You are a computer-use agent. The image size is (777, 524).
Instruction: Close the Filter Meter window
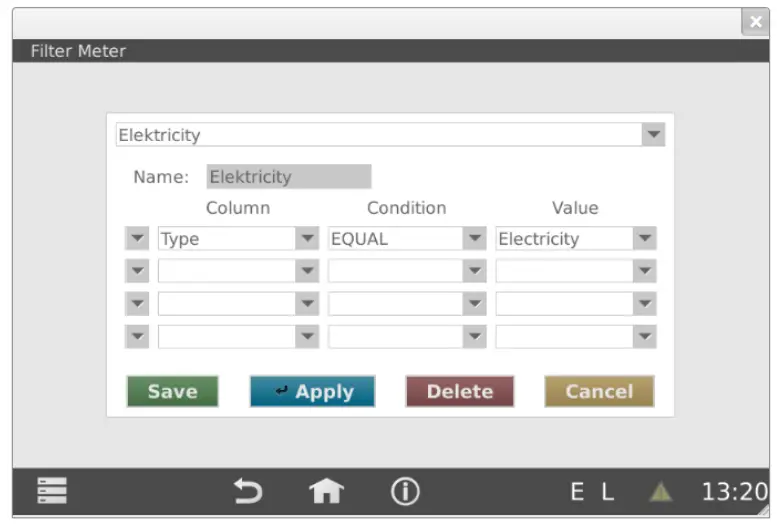(755, 22)
